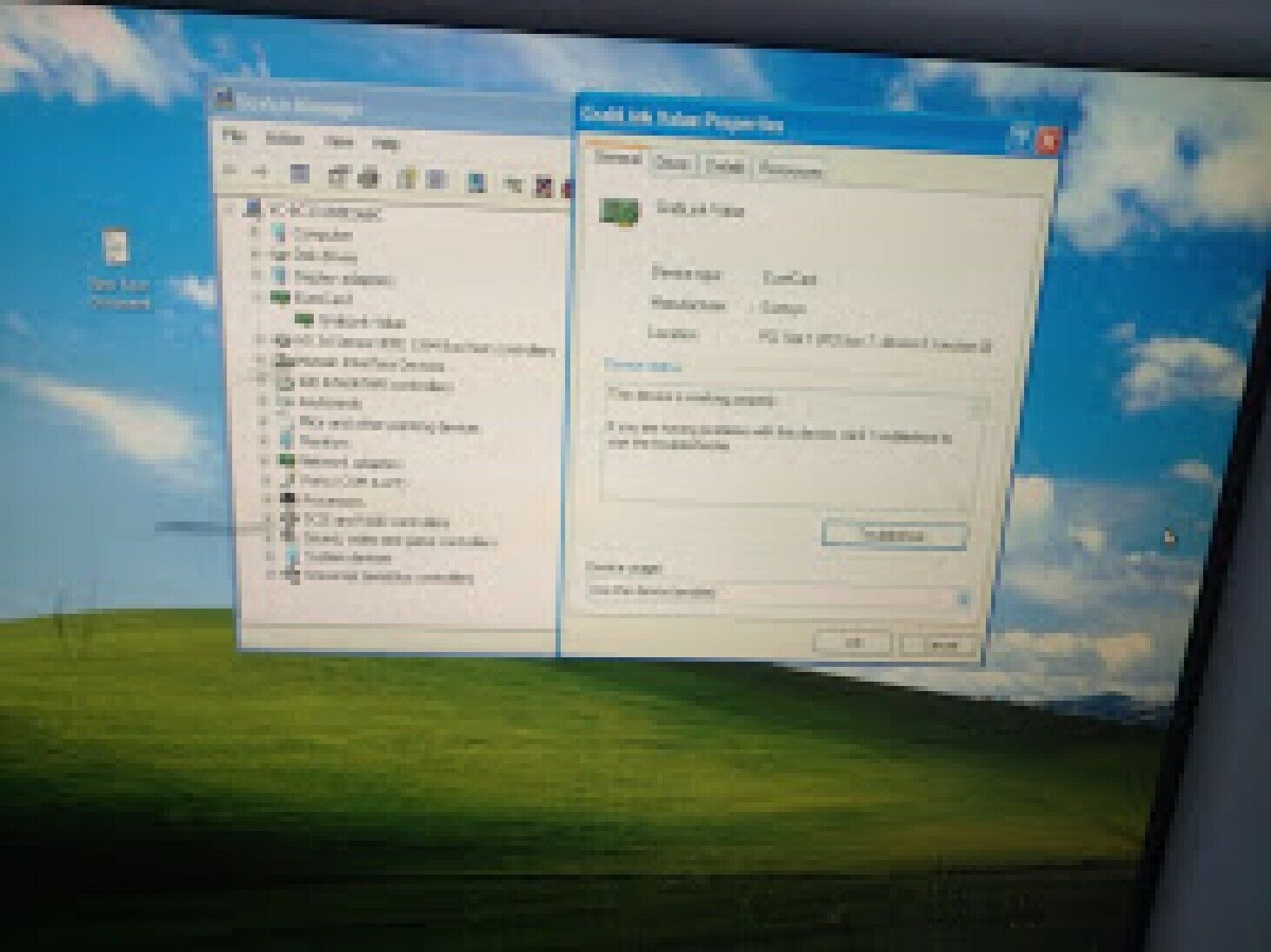Expand the Disk drives node
Viewport: 1271px width, 952px height.
pyautogui.click(x=256, y=254)
